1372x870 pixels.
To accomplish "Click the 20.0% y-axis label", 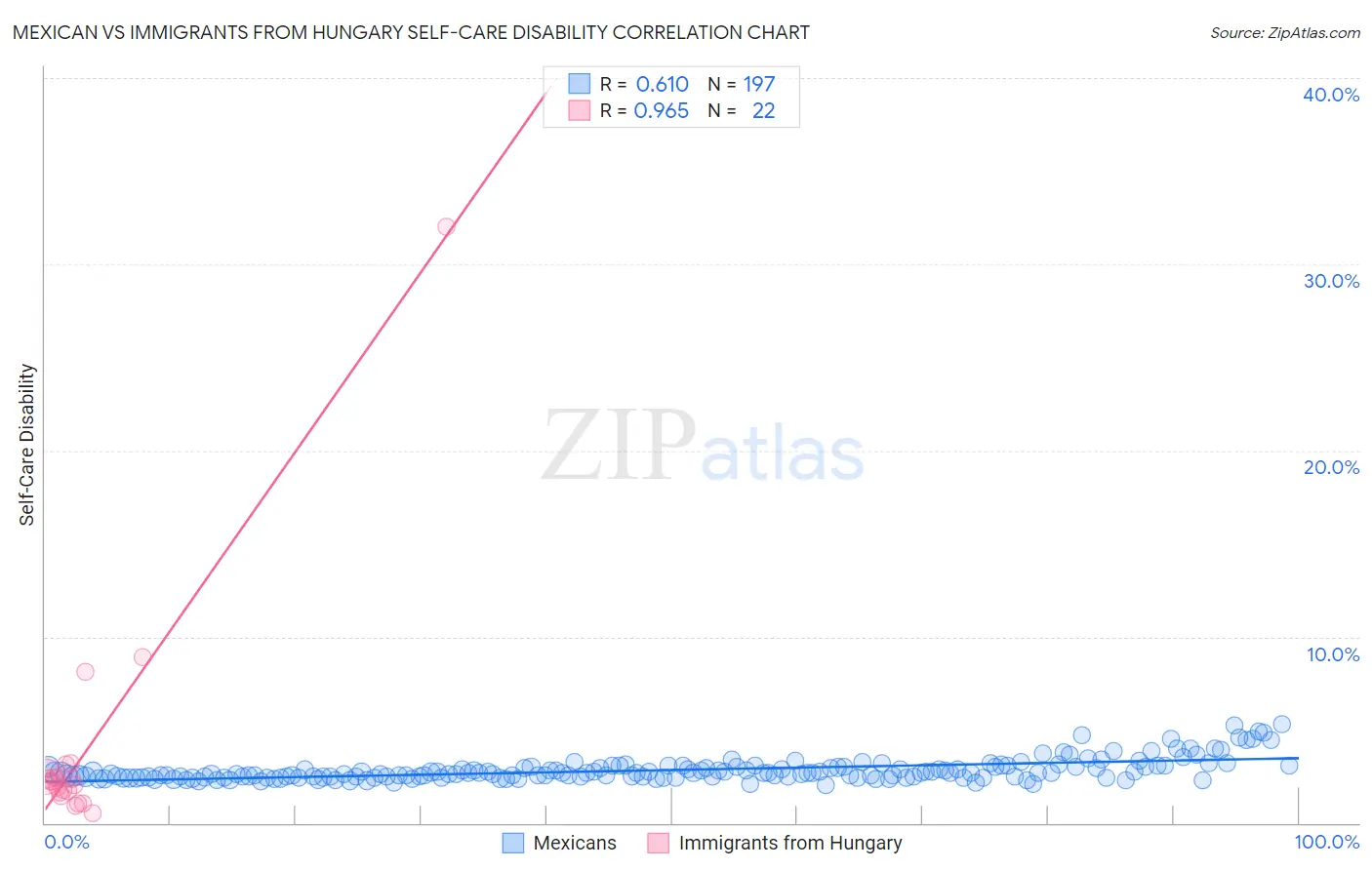I will 1331,467.
